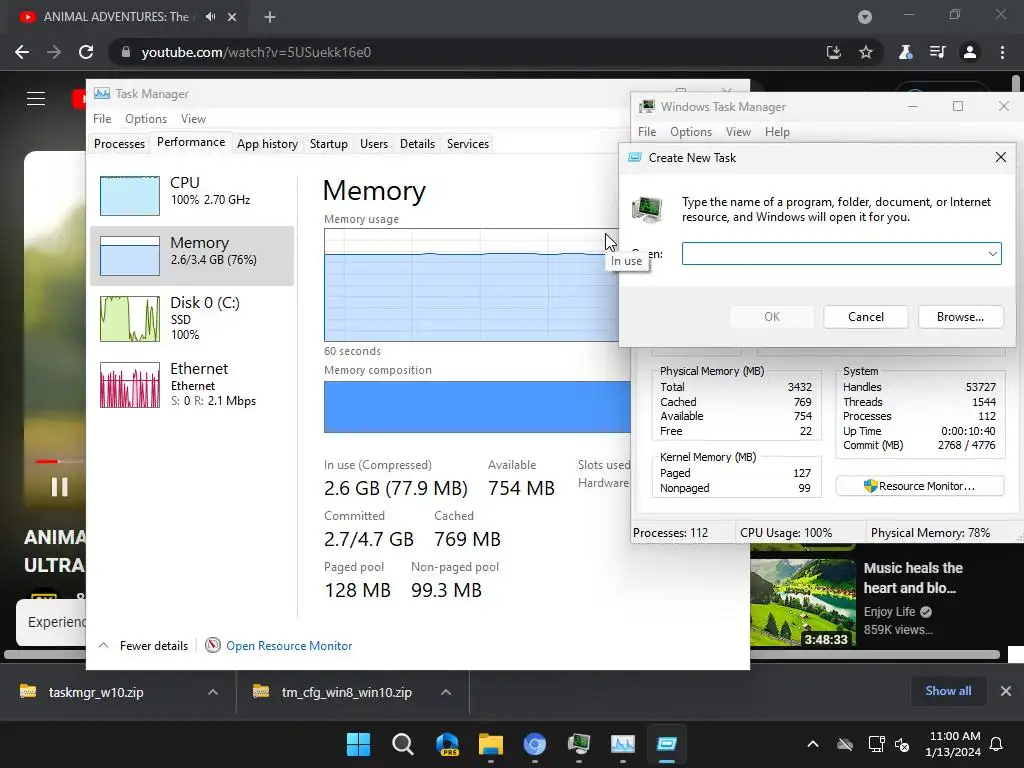Open Task Manager View menu
This screenshot has width=1024, height=768.
click(x=193, y=119)
